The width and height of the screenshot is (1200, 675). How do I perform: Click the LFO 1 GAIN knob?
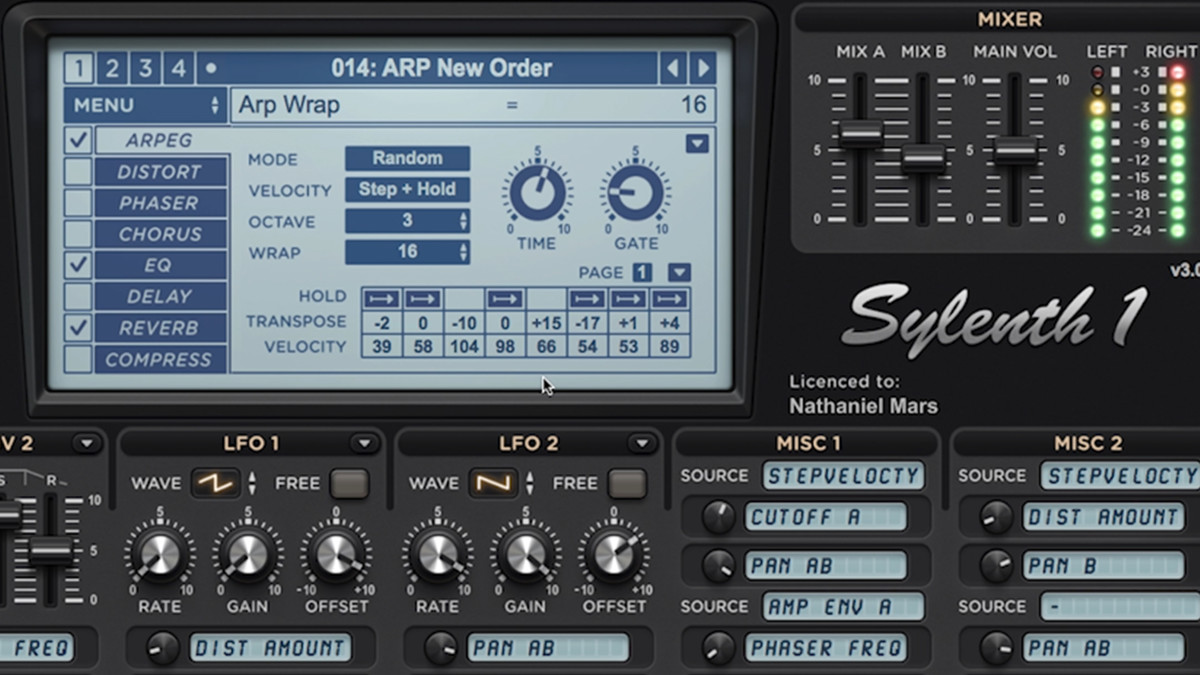[x=248, y=554]
